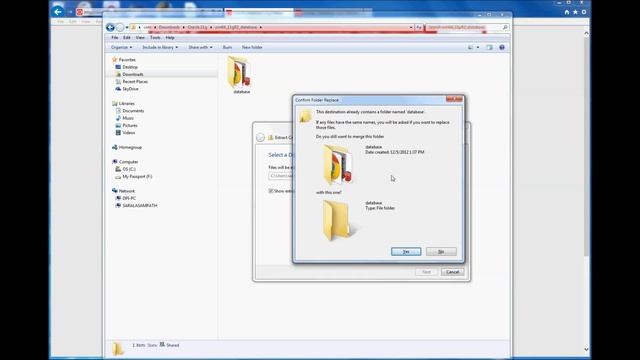
Task: Open the Help menu in Explorer
Action: (170, 38)
